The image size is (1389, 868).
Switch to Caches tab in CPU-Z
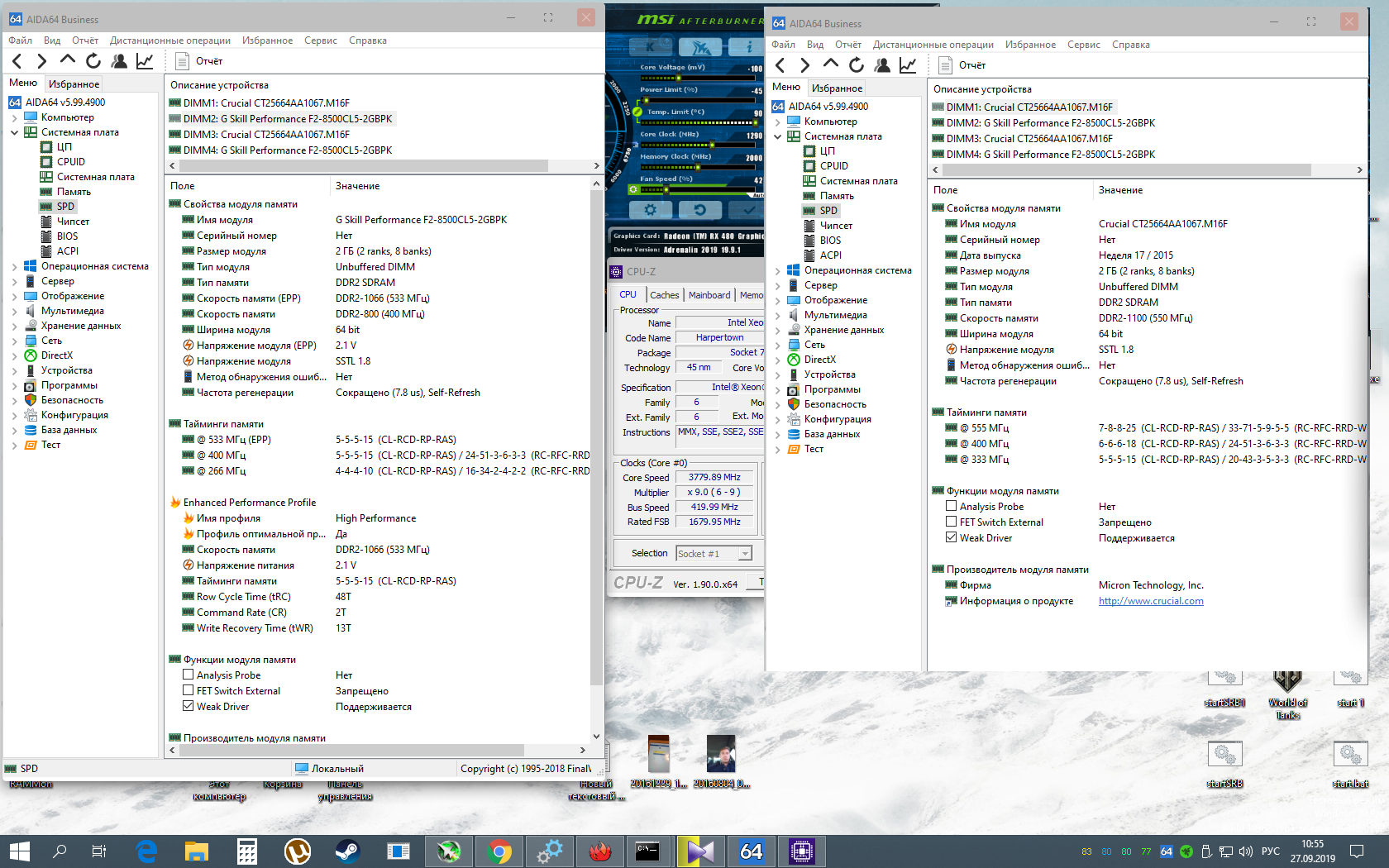click(x=664, y=295)
